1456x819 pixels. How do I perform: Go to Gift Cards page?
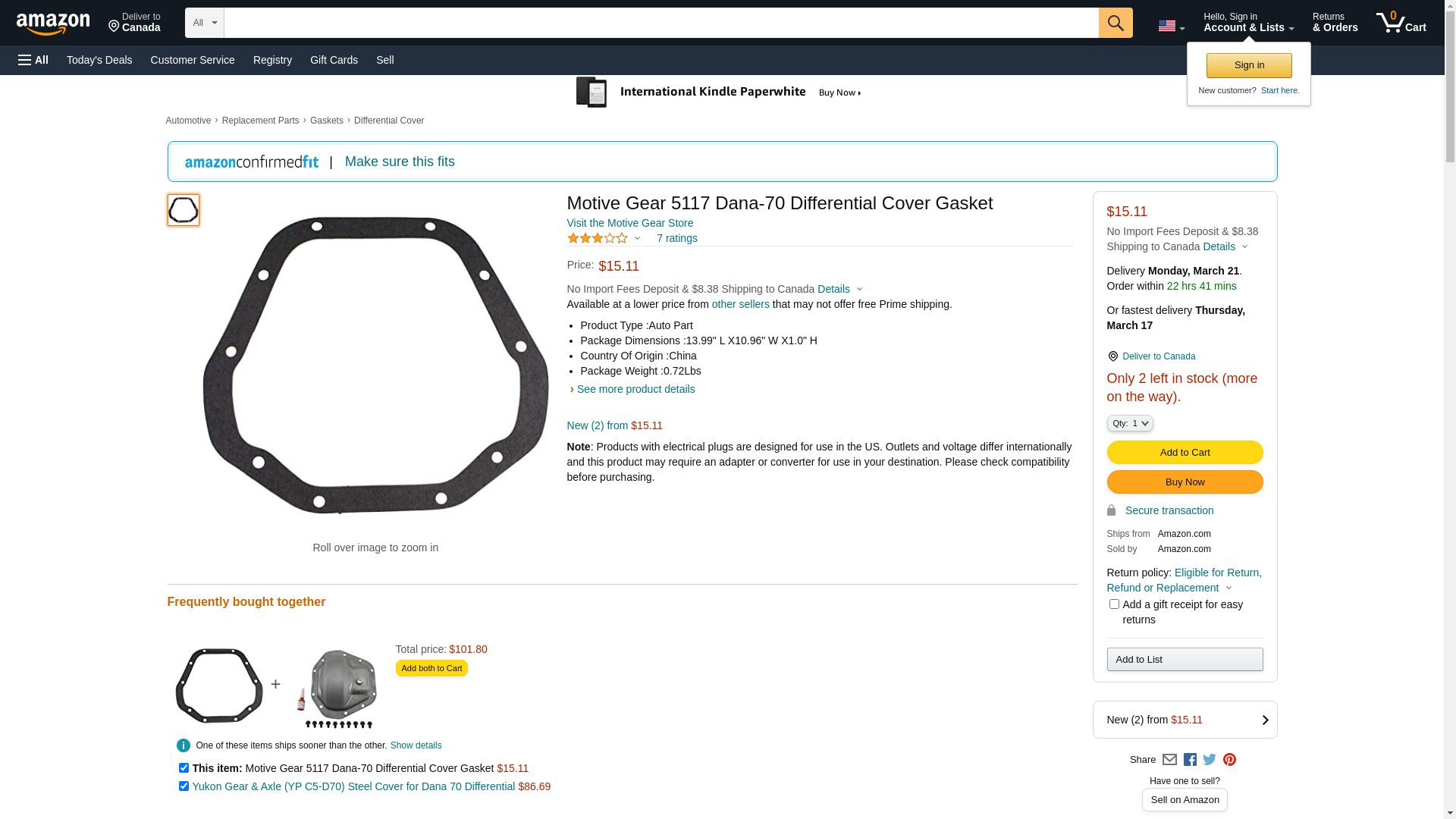334,60
